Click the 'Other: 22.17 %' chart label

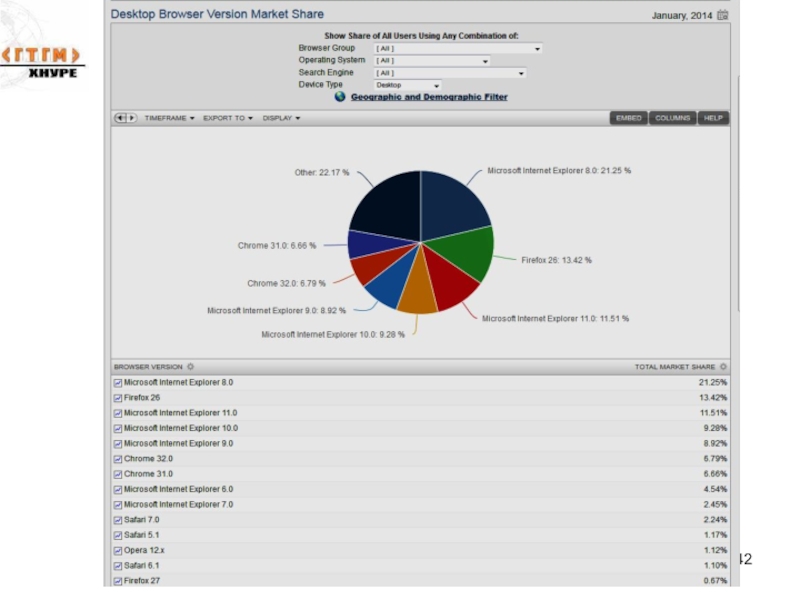click(322, 172)
